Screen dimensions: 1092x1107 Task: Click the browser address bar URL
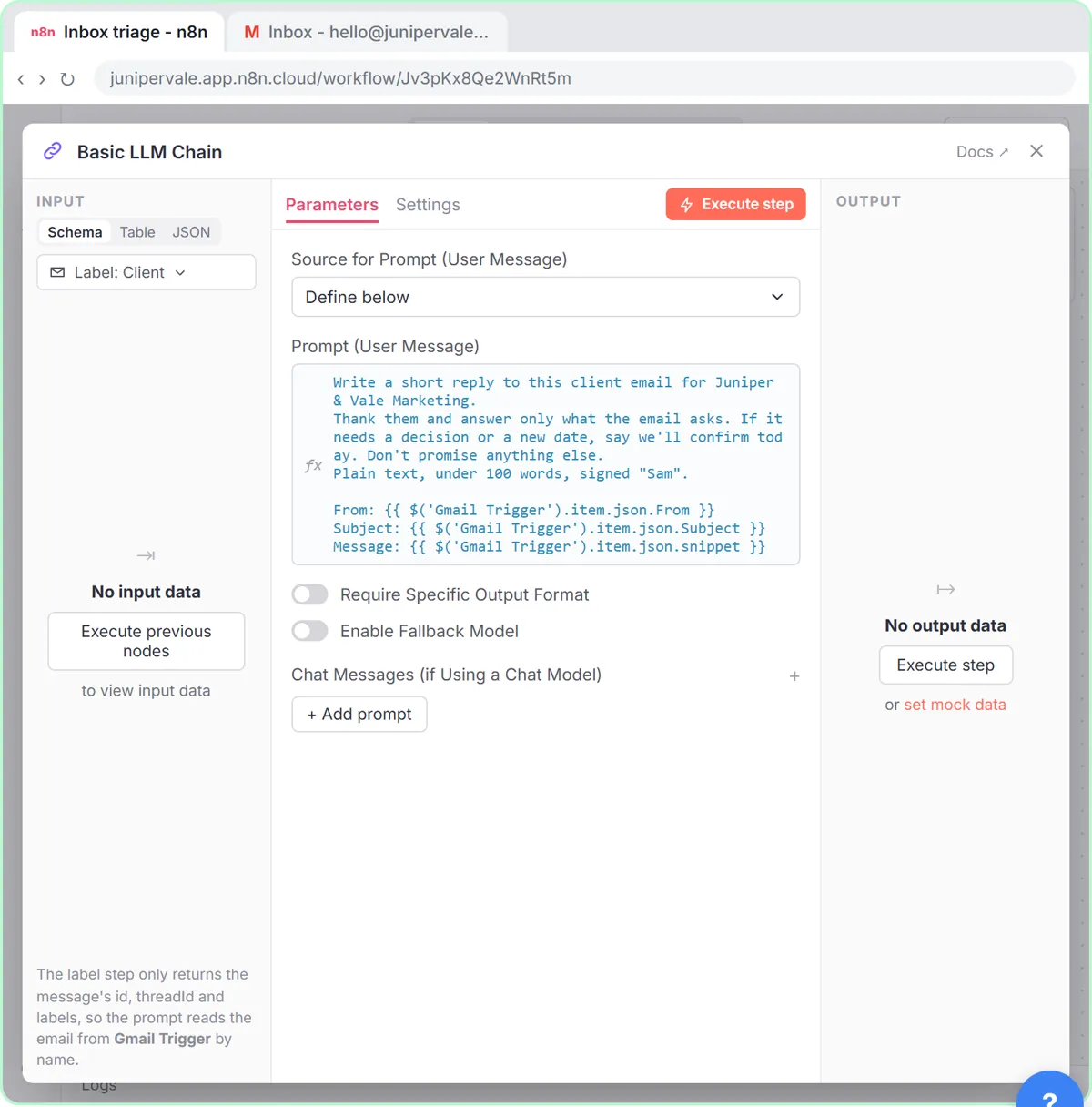[340, 78]
